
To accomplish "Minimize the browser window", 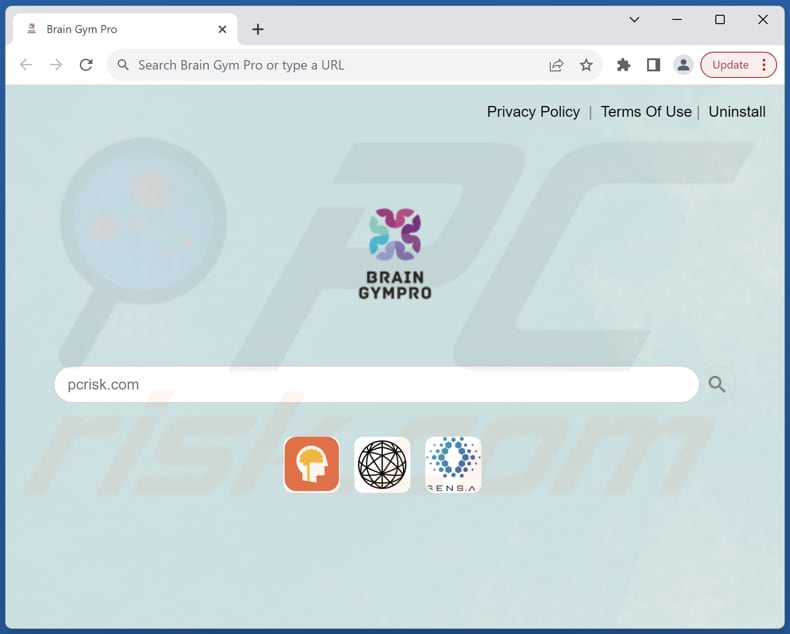I will tap(677, 20).
